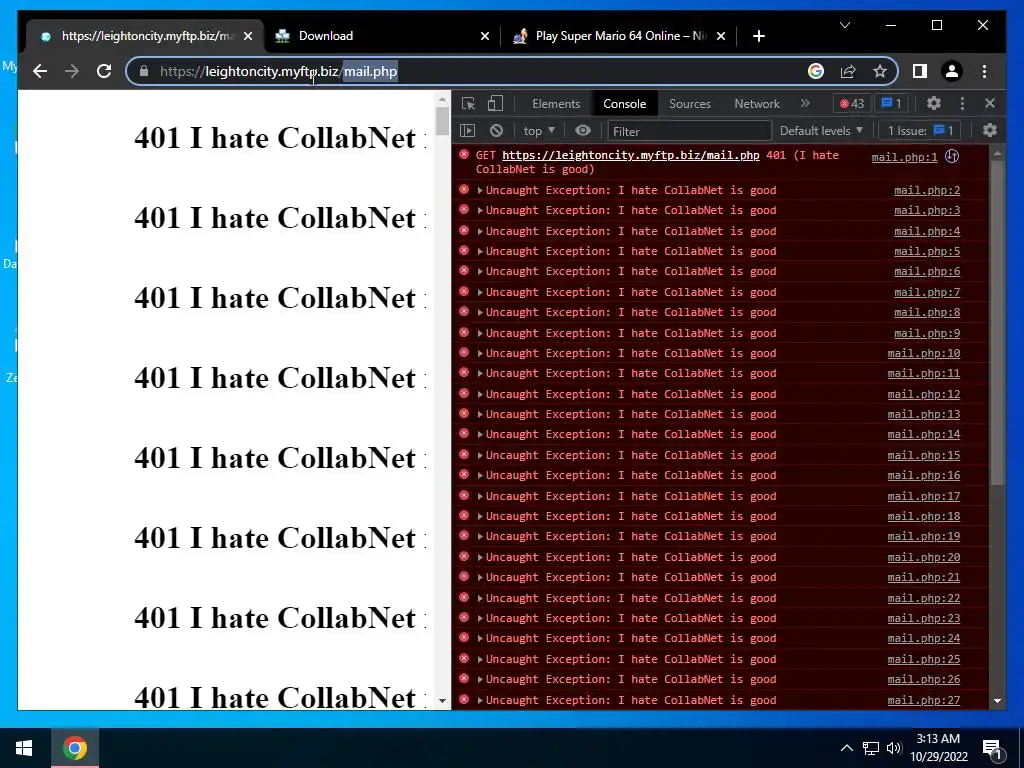Click page scrollbar down arrow

pos(443,701)
